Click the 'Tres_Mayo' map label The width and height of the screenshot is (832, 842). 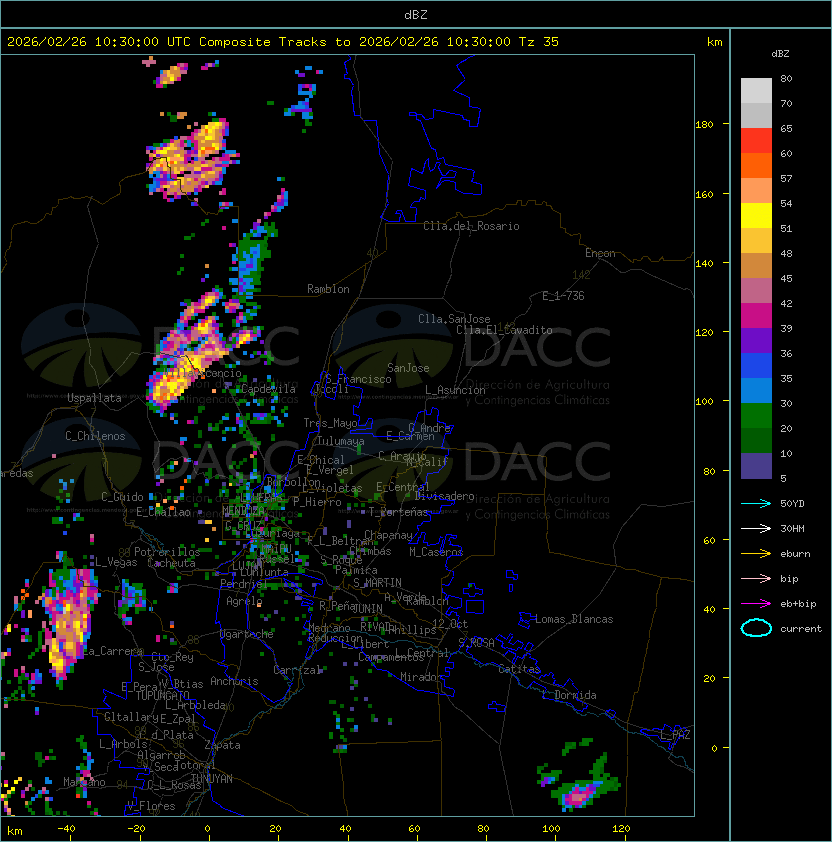(x=330, y=423)
